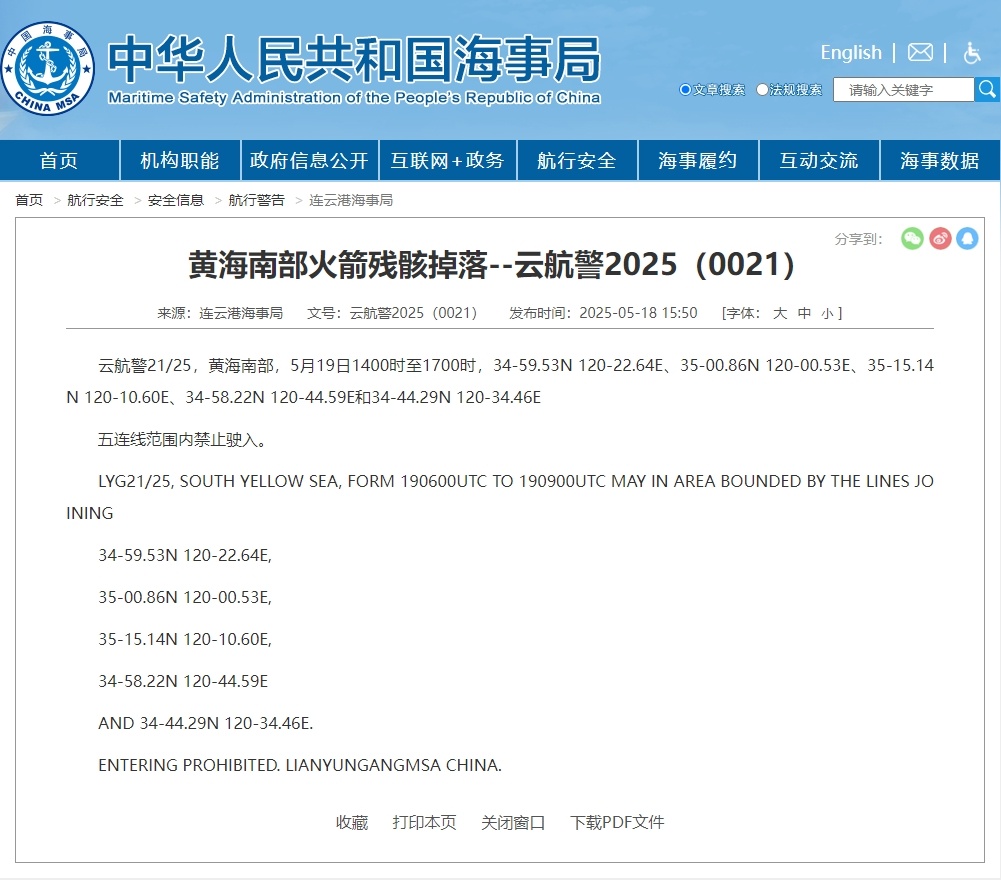Click 下载PDF文件 to download the notice

click(617, 822)
